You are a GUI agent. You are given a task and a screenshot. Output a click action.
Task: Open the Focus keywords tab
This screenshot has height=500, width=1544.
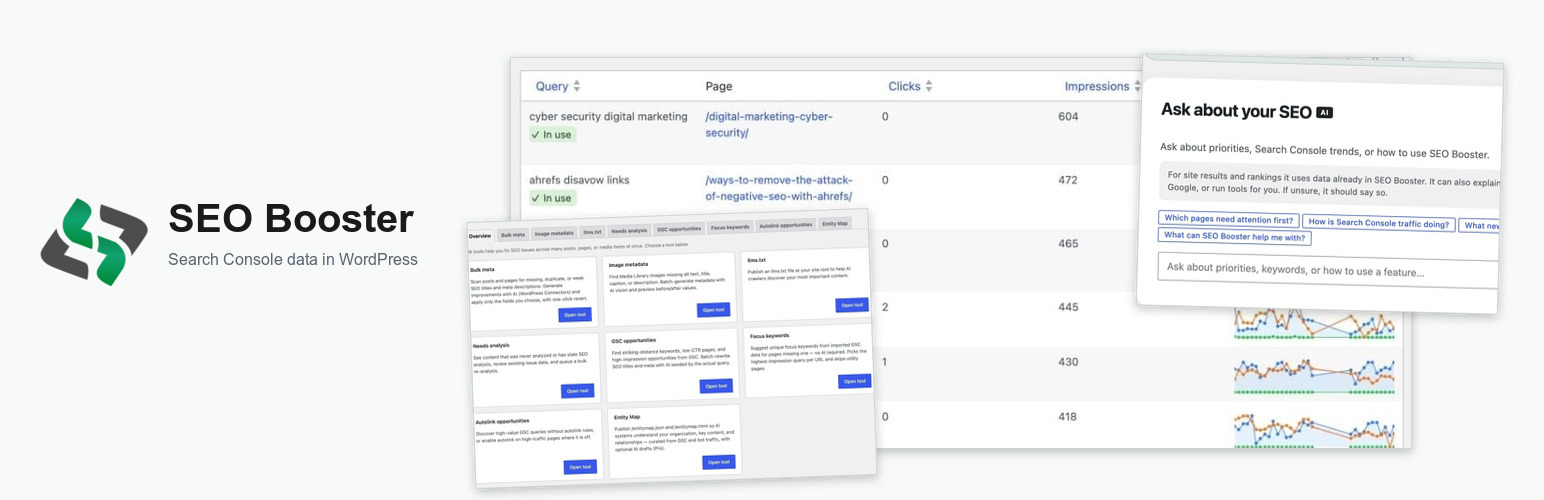729,227
